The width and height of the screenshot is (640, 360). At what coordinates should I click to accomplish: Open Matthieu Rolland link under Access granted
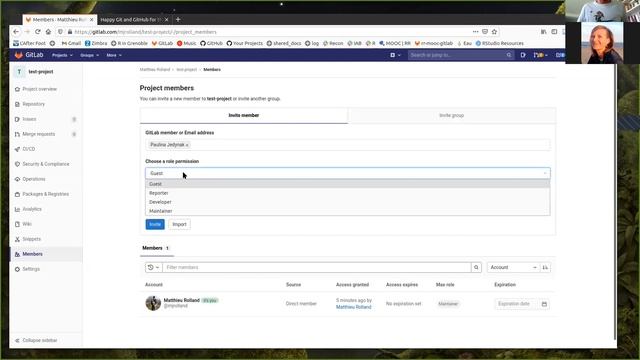(x=353, y=307)
